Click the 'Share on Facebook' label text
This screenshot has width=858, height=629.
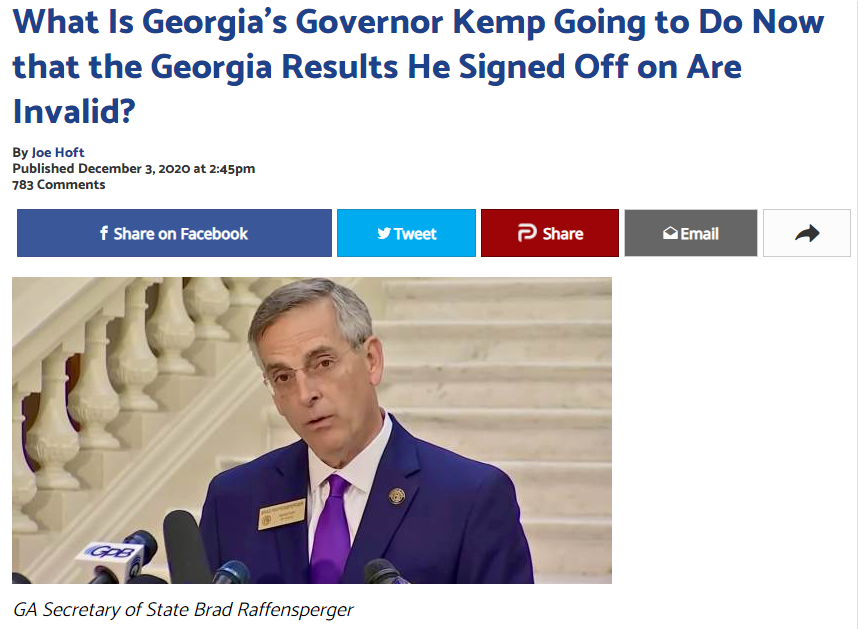tap(181, 234)
